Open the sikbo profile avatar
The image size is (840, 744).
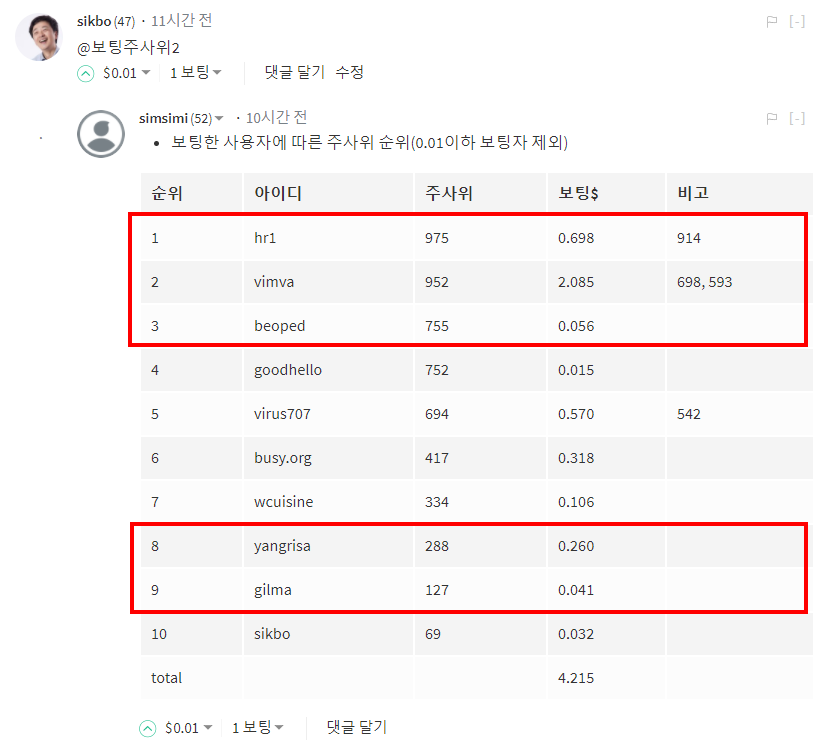(x=38, y=38)
